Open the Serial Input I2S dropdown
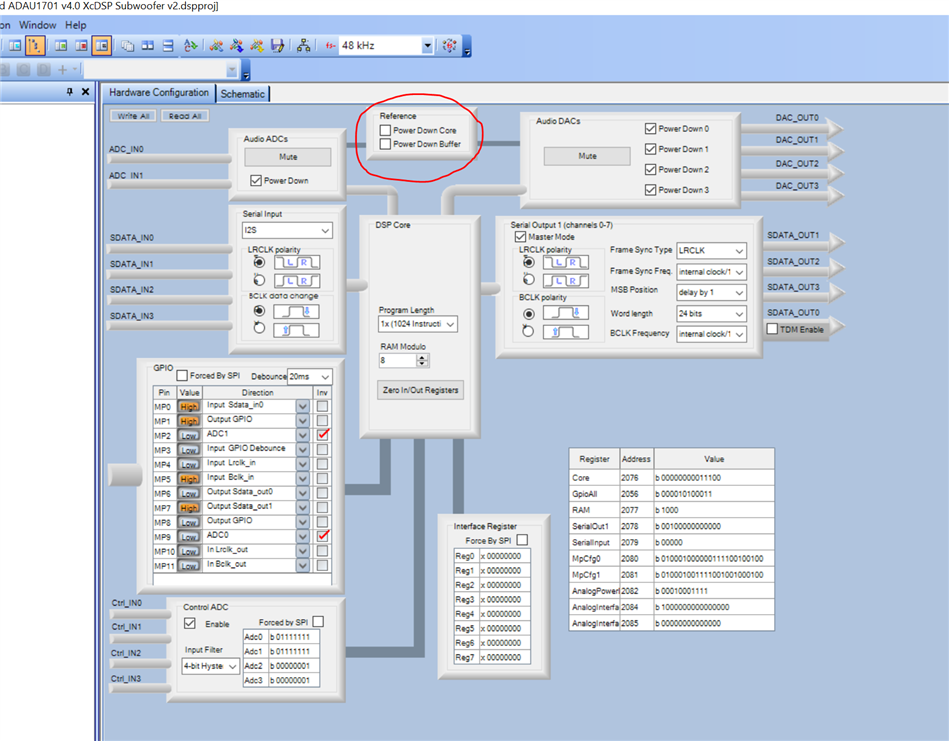 point(325,230)
